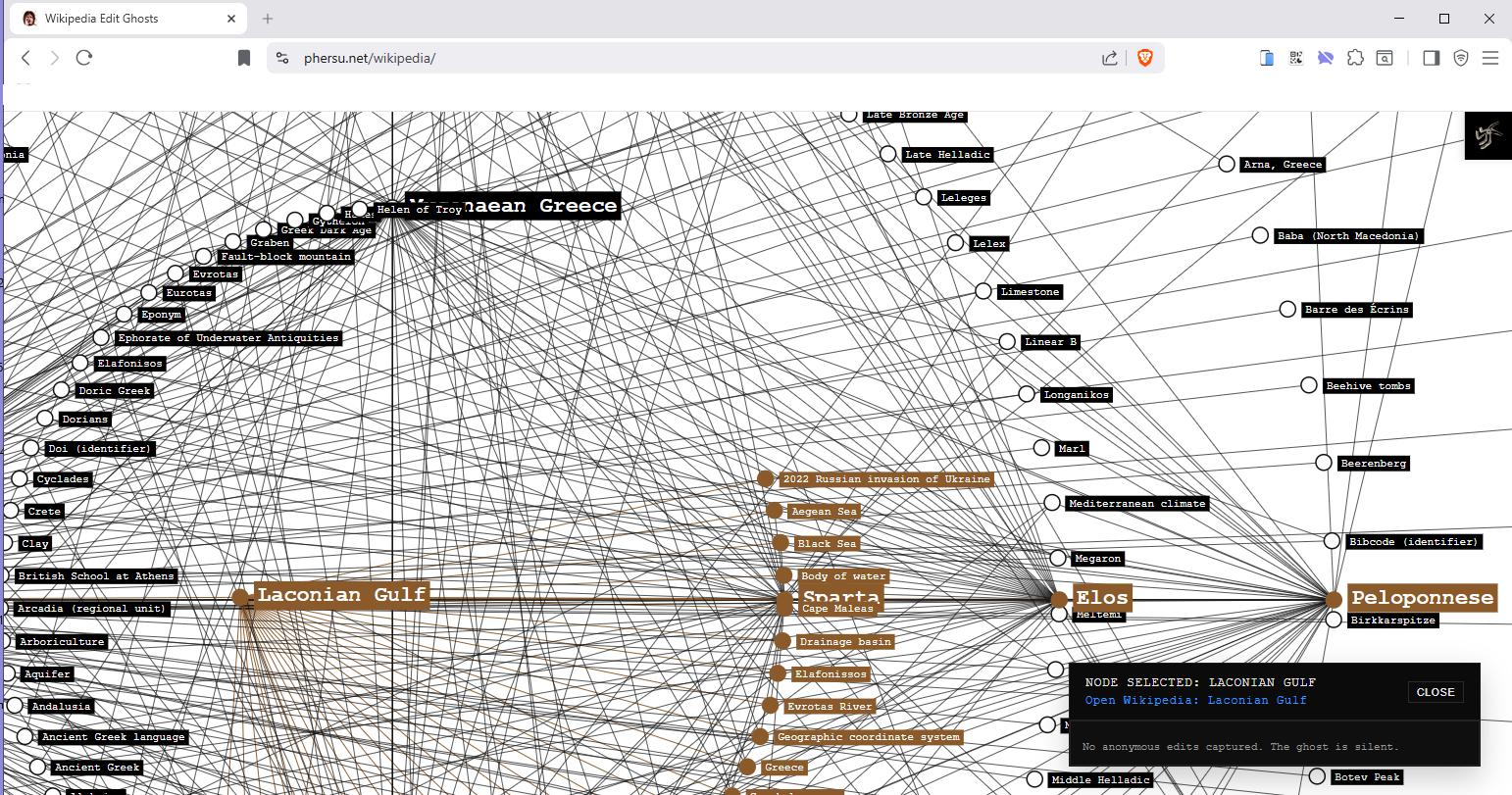Click the back navigation arrow
This screenshot has width=1512, height=795.
tap(25, 58)
